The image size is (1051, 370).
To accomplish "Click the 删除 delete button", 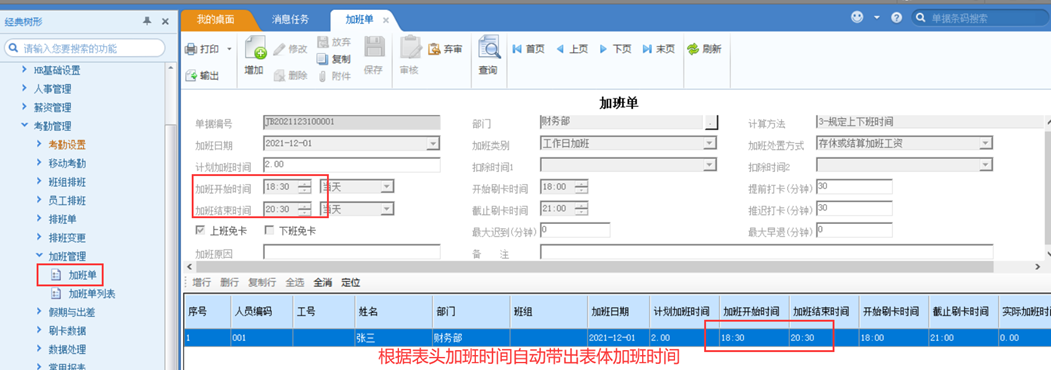I will pyautogui.click(x=290, y=76).
